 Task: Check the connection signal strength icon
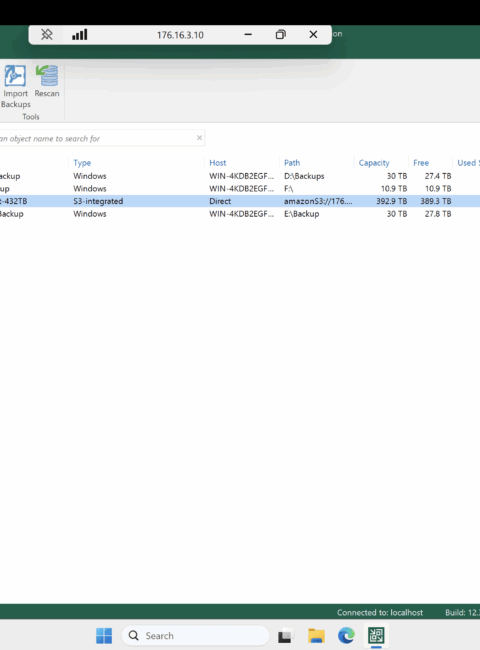click(80, 34)
